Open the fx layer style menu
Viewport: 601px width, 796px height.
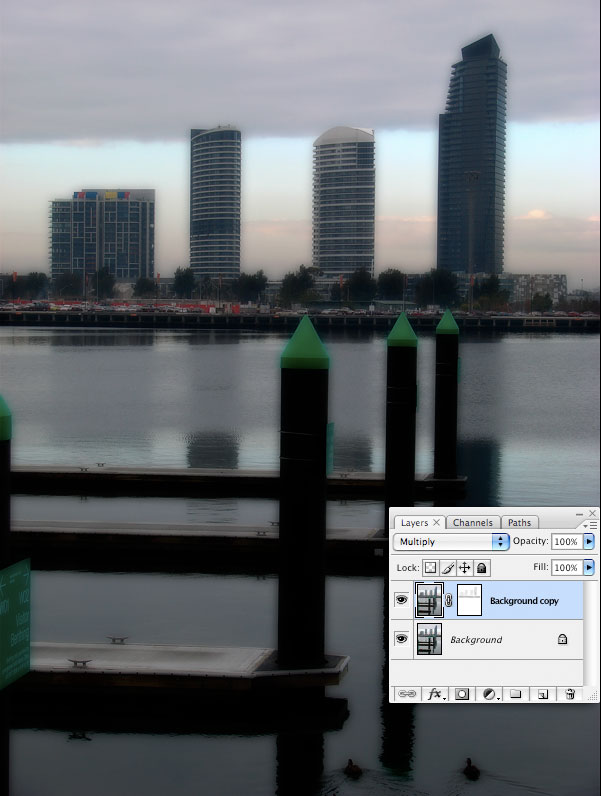(435, 693)
